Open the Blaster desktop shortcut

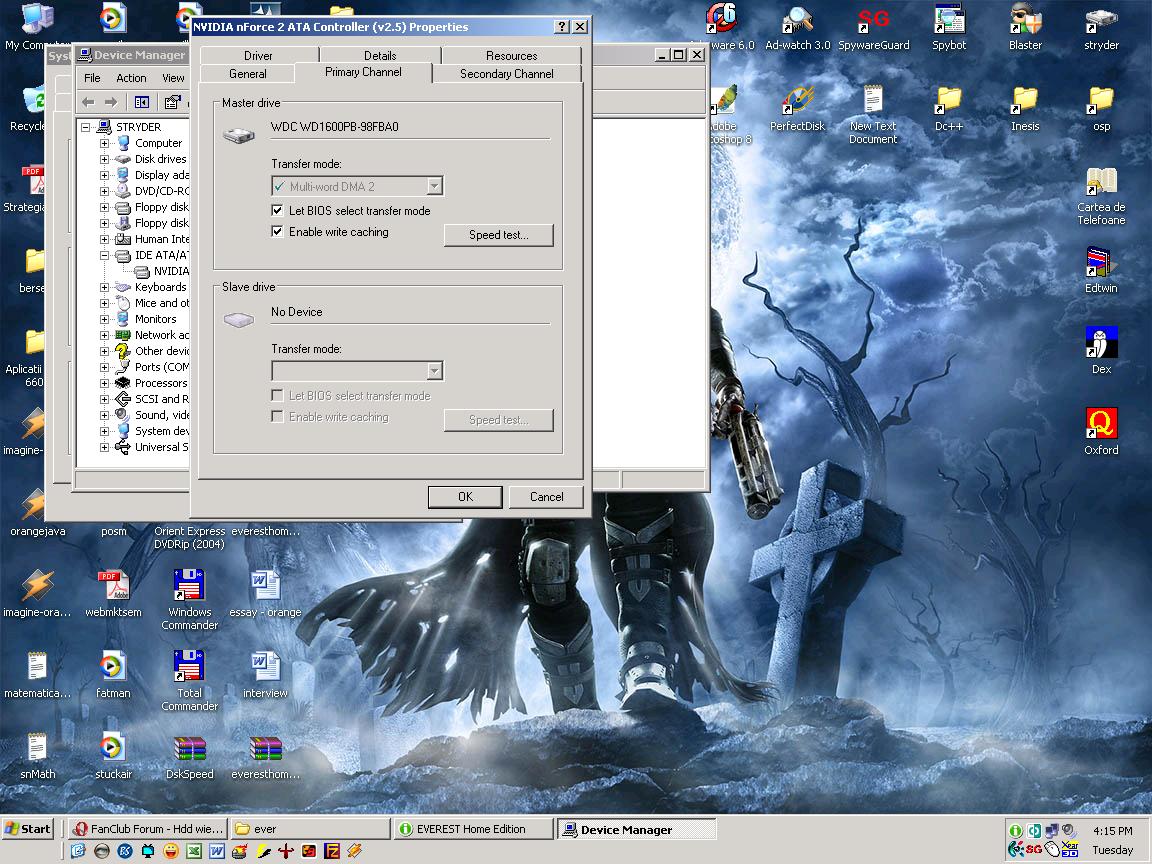(x=1025, y=28)
